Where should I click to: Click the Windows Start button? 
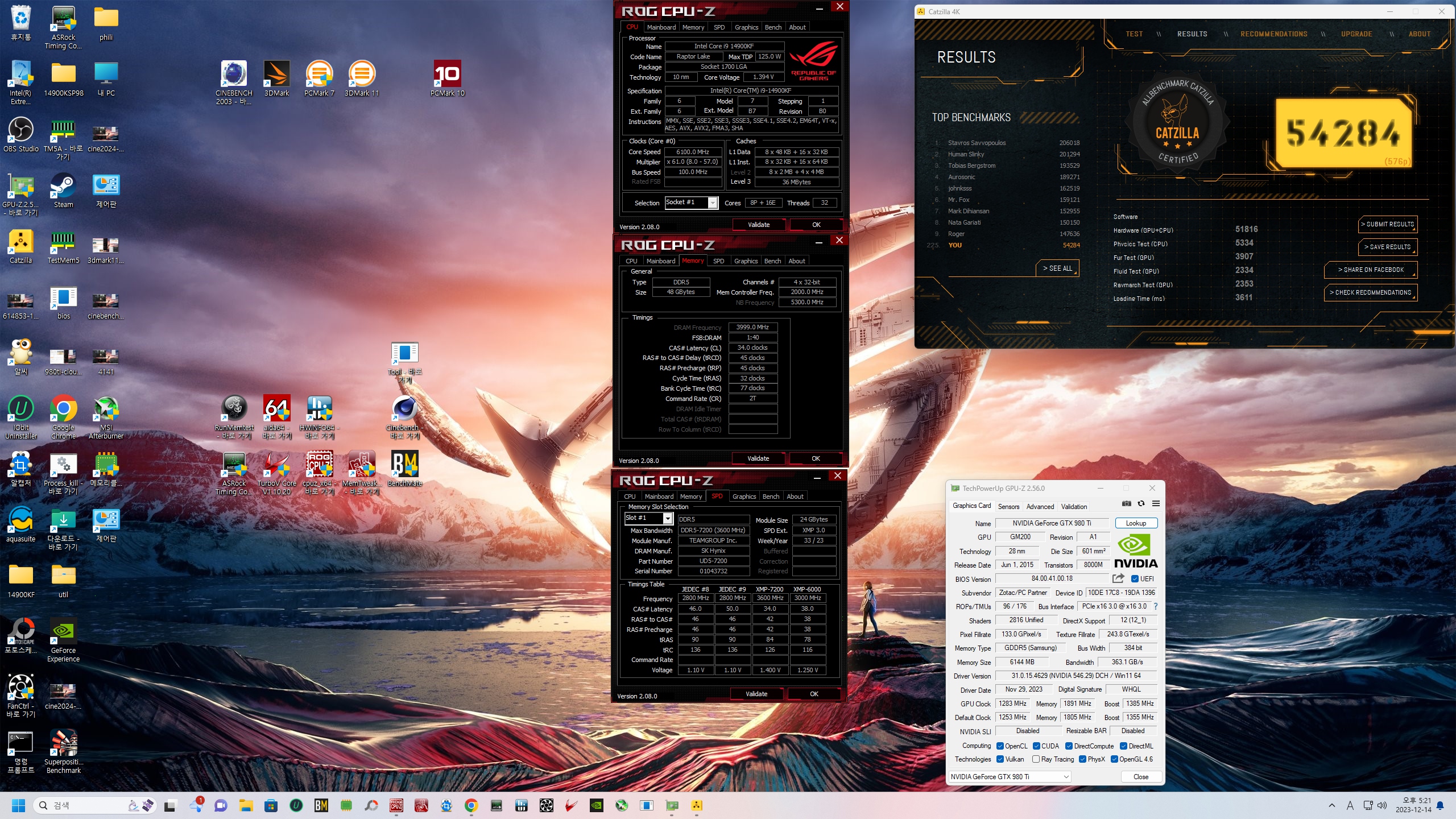[18, 805]
